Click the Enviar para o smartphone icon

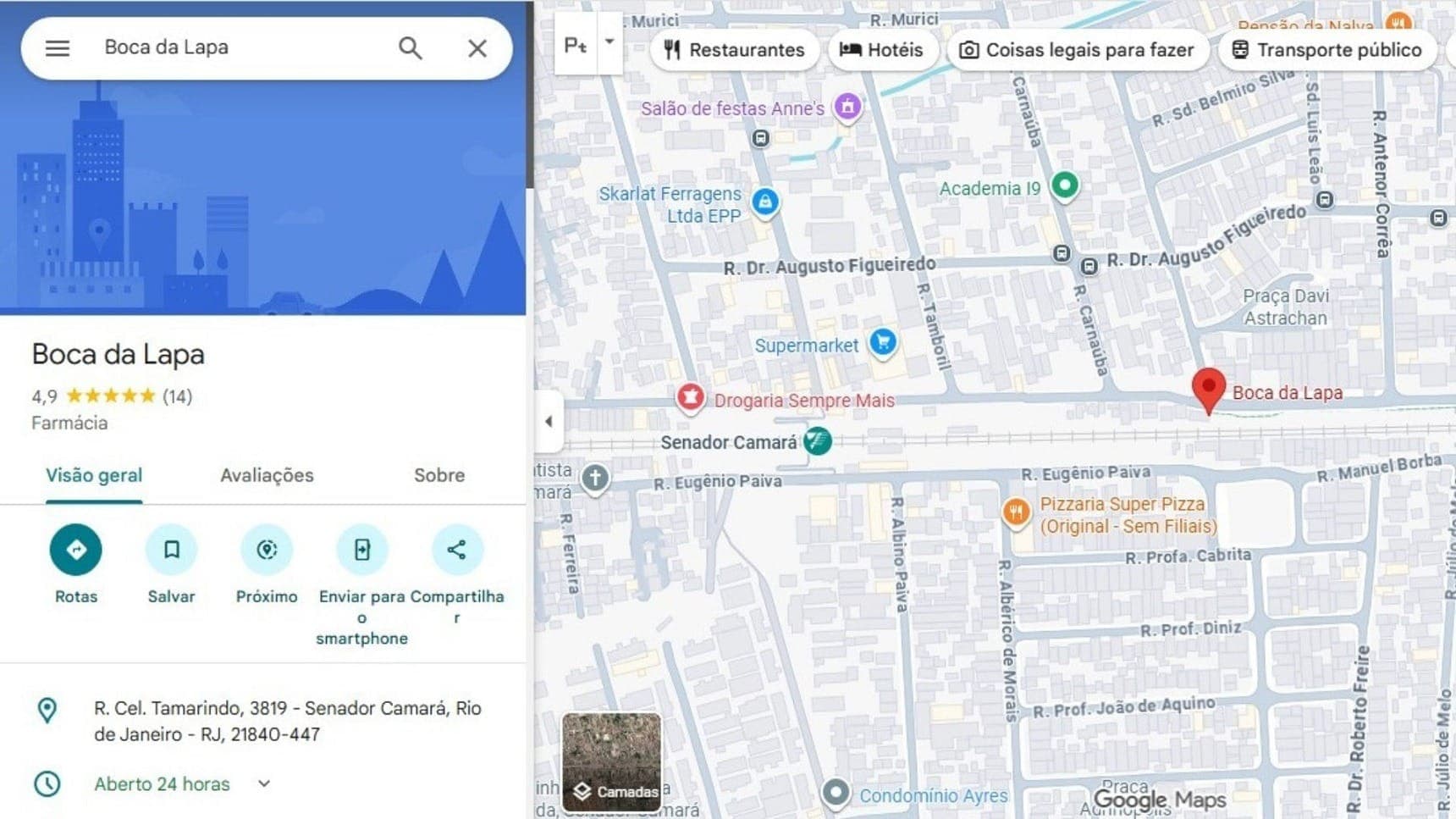[361, 550]
